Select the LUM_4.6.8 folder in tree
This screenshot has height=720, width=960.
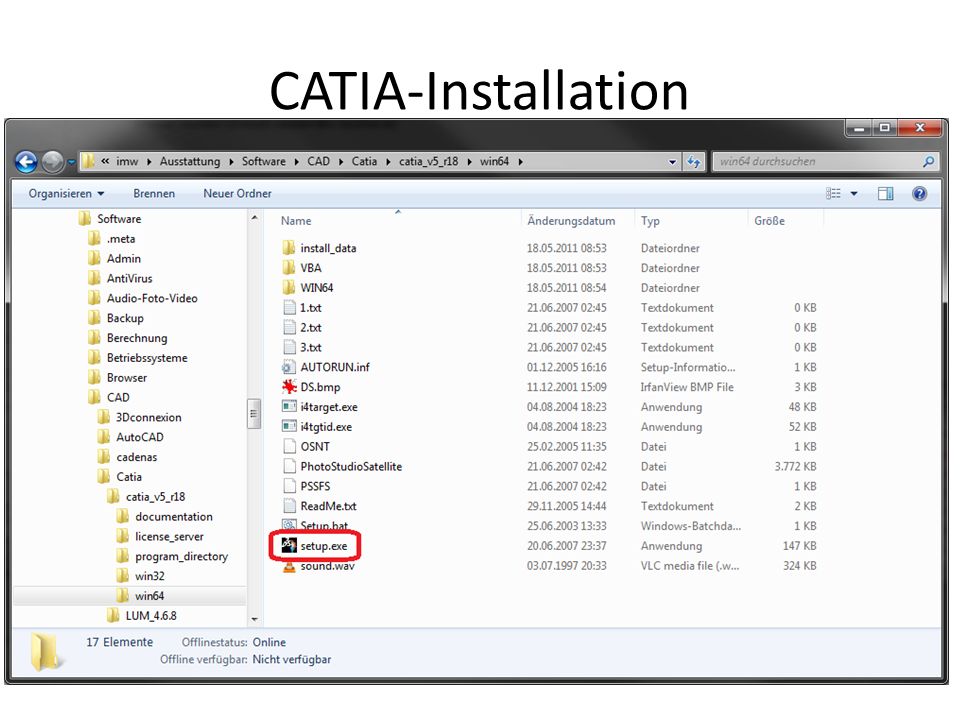click(x=151, y=615)
